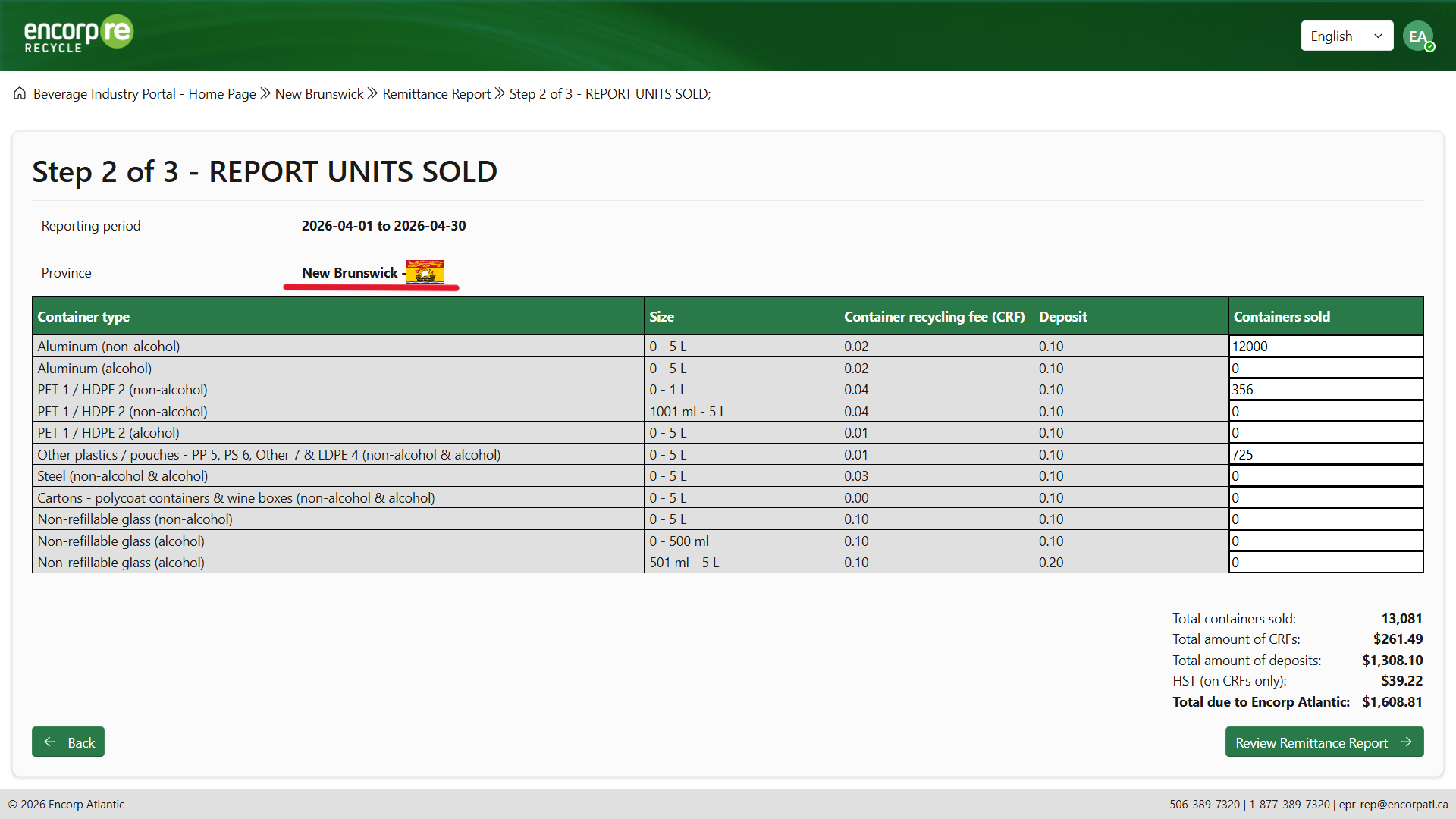1456x819 pixels.
Task: Edit Aluminum (non-alcohol) containers sold field
Action: (x=1325, y=346)
